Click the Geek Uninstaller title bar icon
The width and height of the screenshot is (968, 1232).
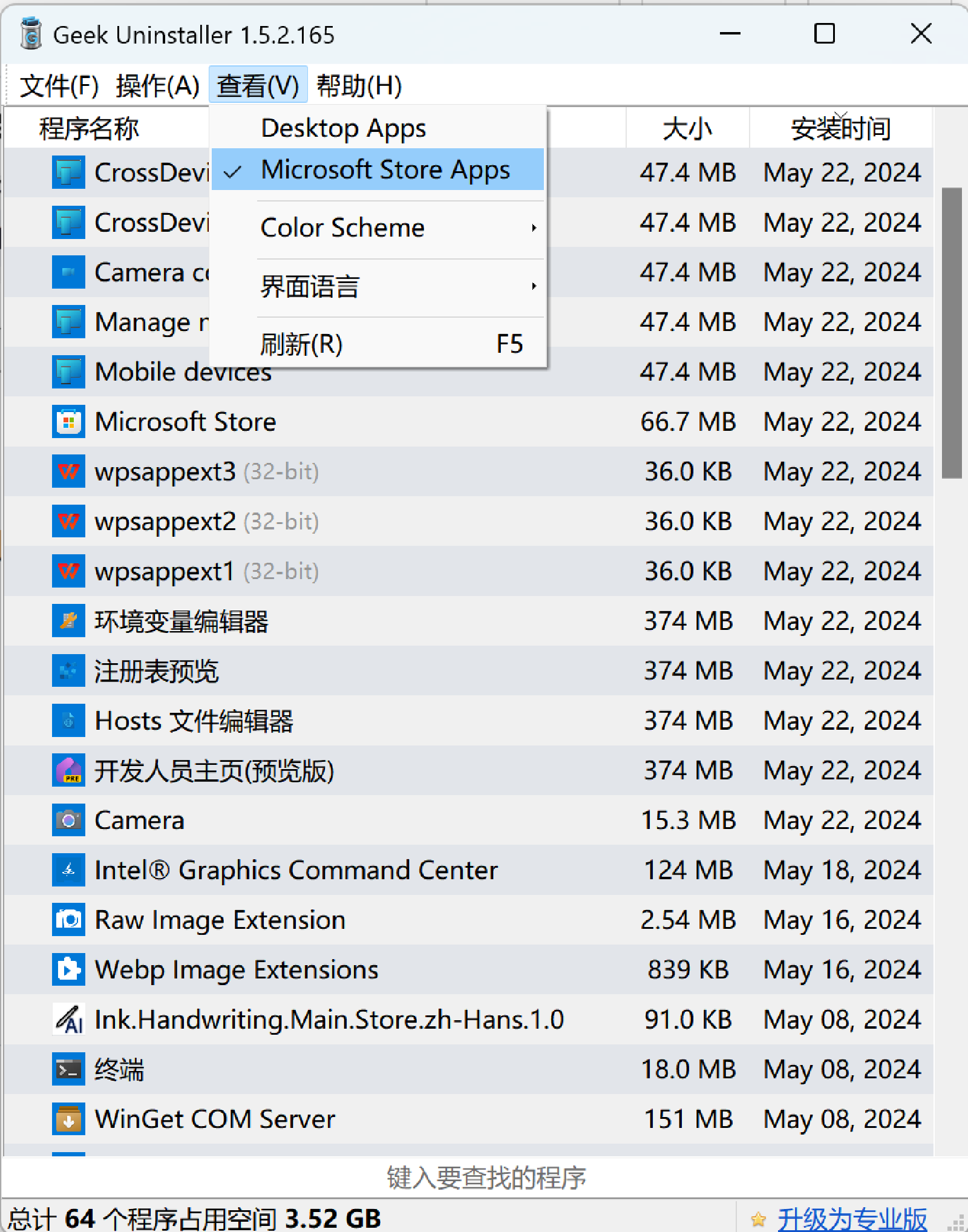click(x=30, y=34)
